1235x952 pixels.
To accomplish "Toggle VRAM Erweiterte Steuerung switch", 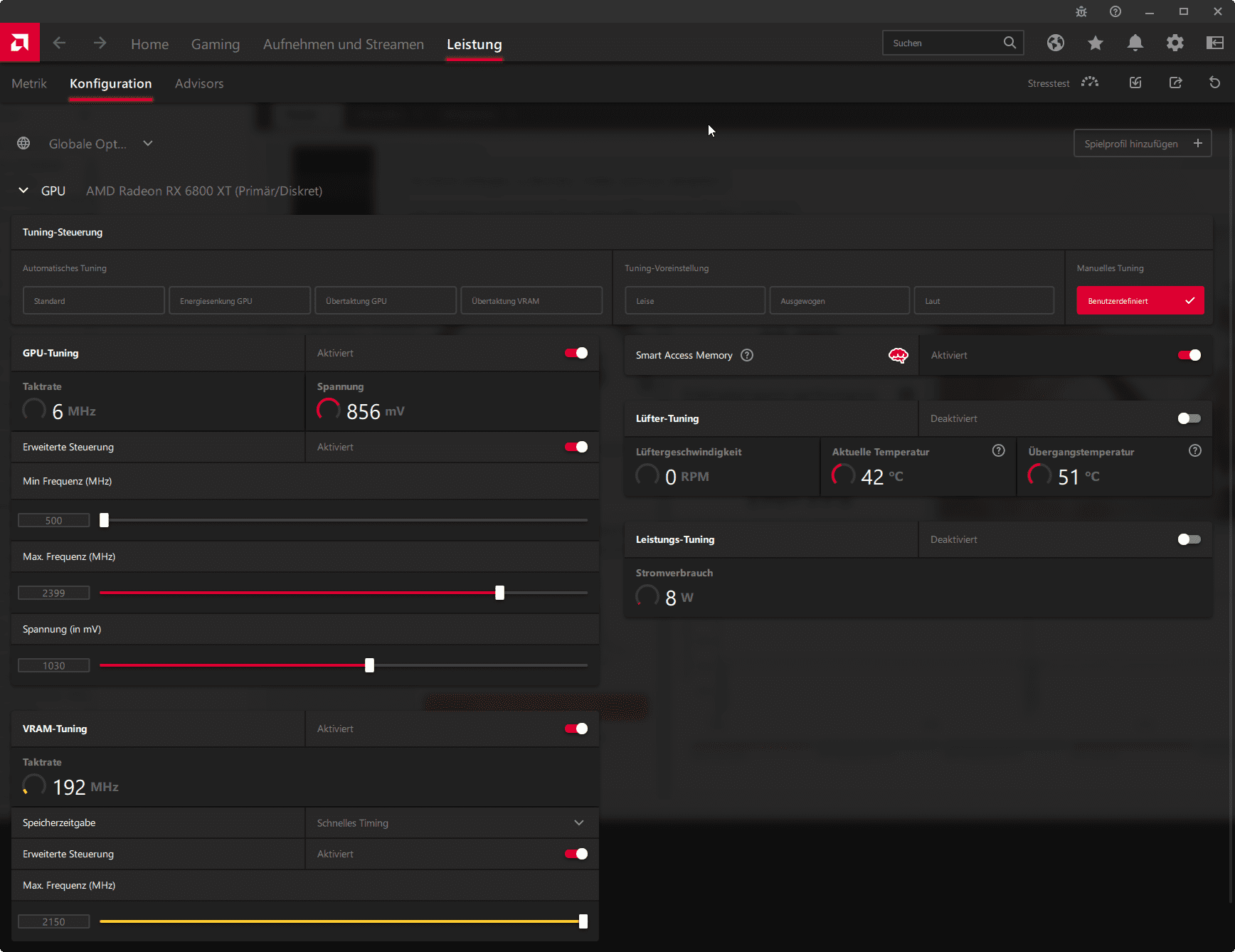I will (x=576, y=854).
